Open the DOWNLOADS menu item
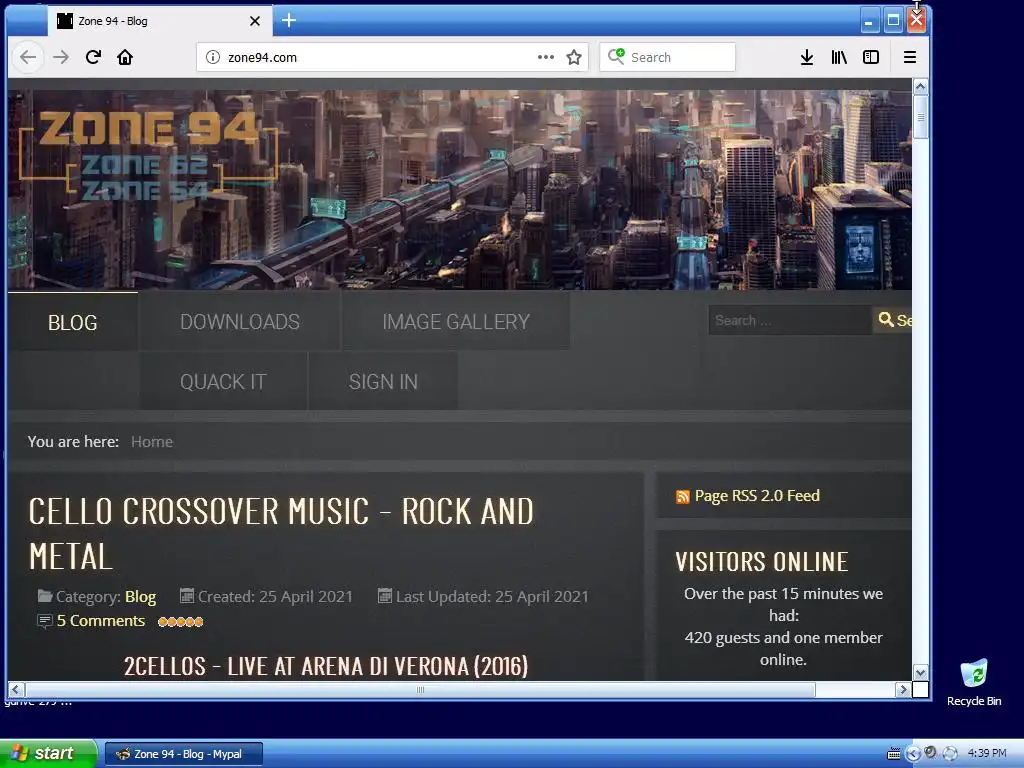The height and width of the screenshot is (768, 1024). (x=240, y=322)
